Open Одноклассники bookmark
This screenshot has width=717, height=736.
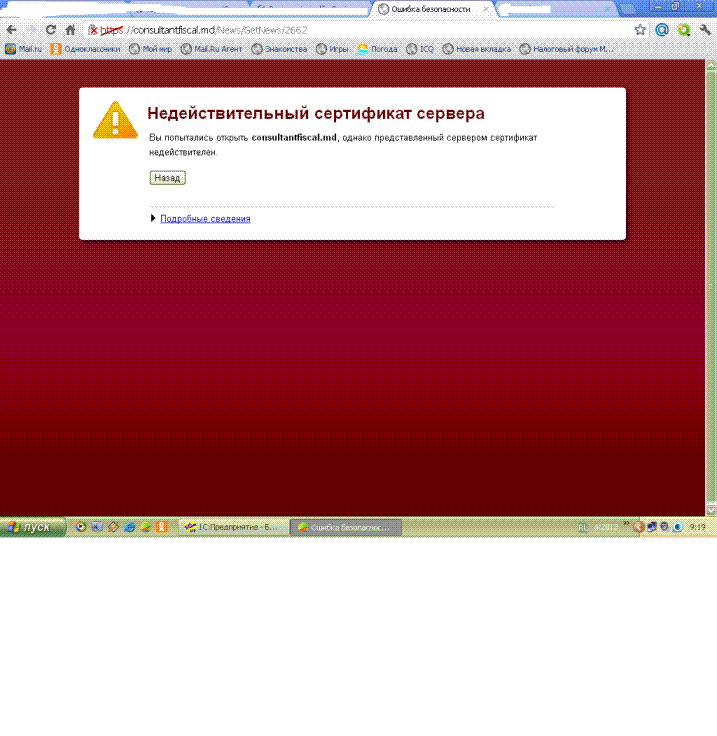click(85, 49)
